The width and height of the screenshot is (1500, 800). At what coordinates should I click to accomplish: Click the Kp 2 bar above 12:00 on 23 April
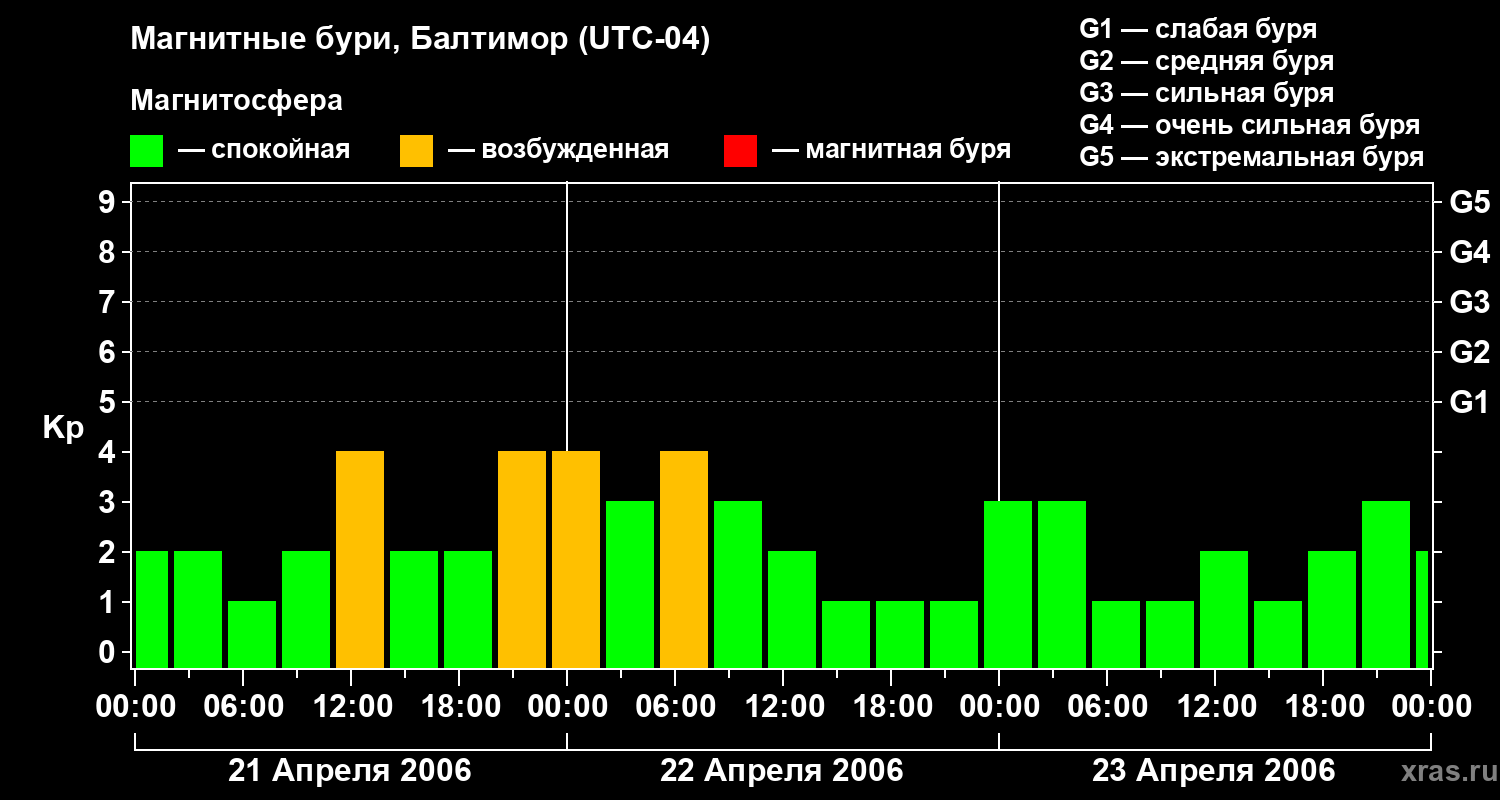[1224, 610]
